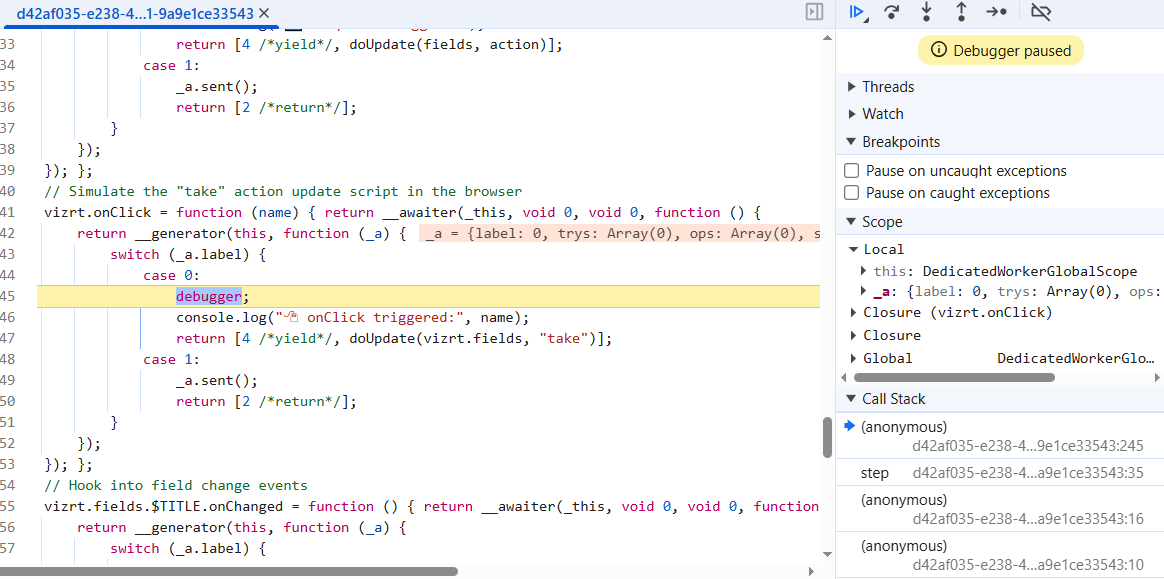The image size is (1164, 579).
Task: Collapse the Breakpoints section
Action: click(x=852, y=142)
